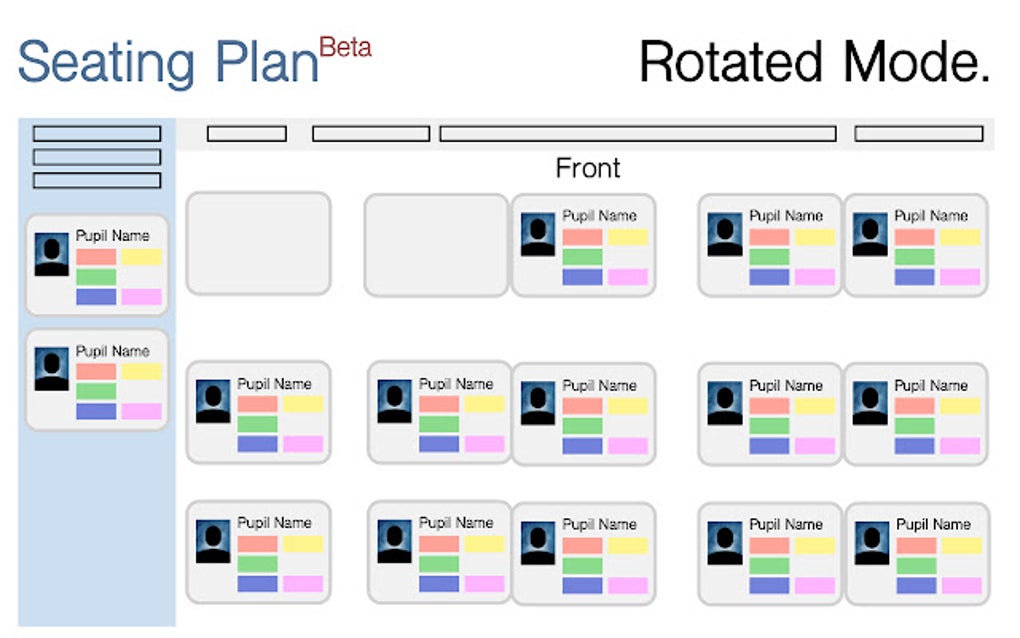Switch to Rotated Mode via the header label
Screen dimensions: 1020x638
(x=814, y=63)
